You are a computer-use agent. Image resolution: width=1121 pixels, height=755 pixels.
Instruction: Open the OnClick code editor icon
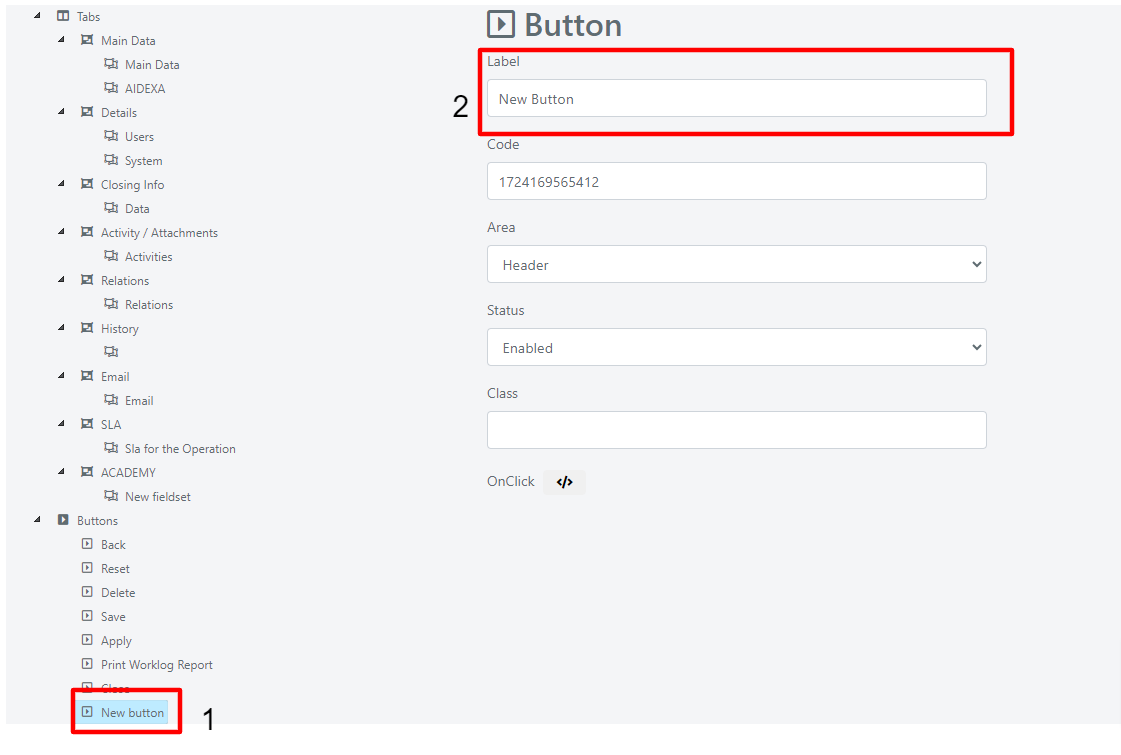(x=564, y=482)
